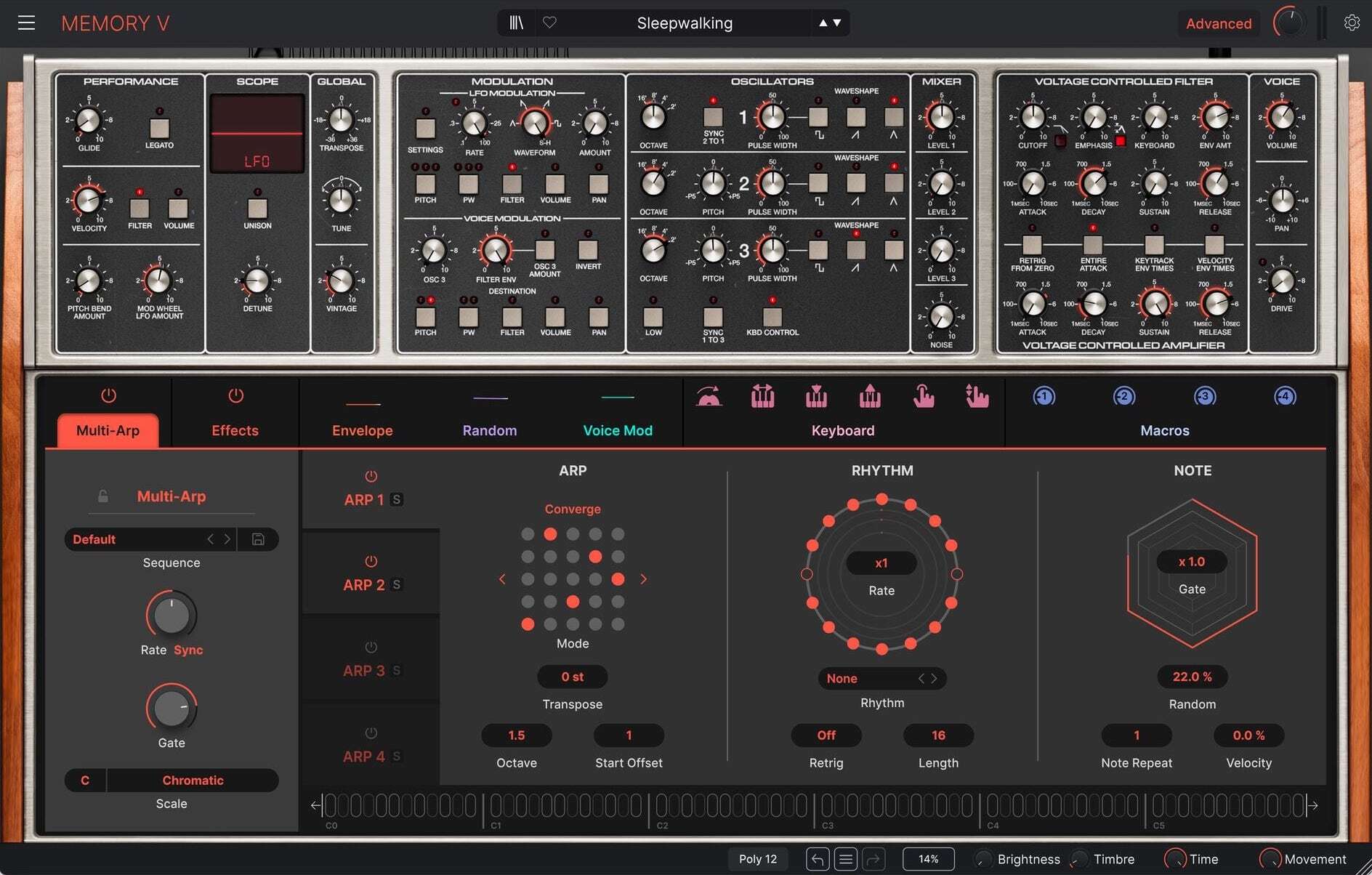The height and width of the screenshot is (875, 1372).
Task: Save the Multi-Arp sequence preset
Action: [x=258, y=539]
